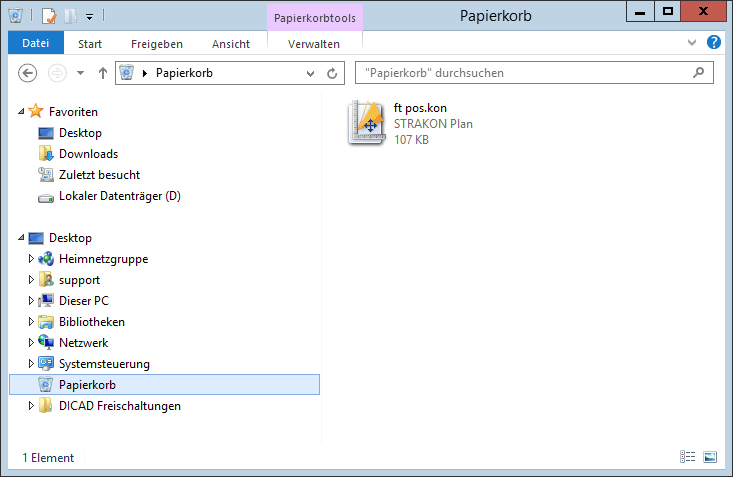The image size is (733, 477).
Task: Go back with the back arrow button
Action: (x=28, y=73)
